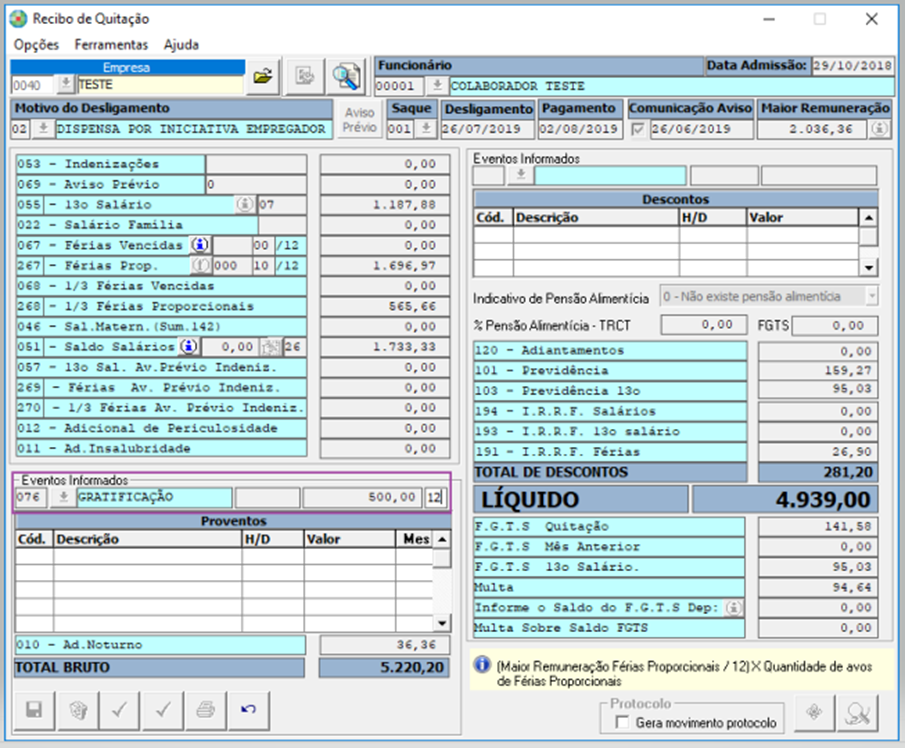The height and width of the screenshot is (748, 905).
Task: Click calculator icon on Saldo Salários row
Action: (270, 347)
